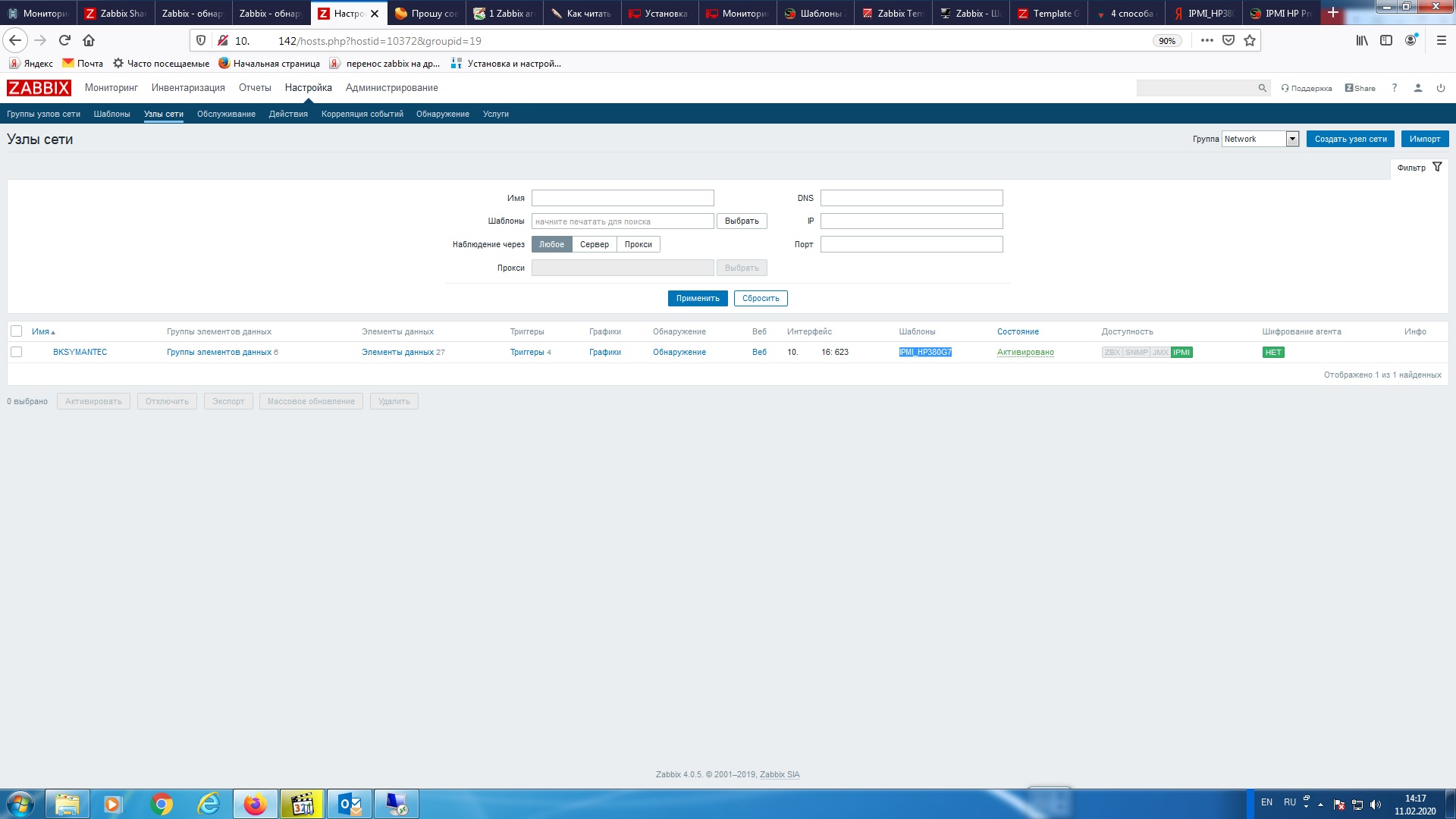The image size is (1456, 819).
Task: Click the Zabbix global search box
Action: tap(1197, 88)
